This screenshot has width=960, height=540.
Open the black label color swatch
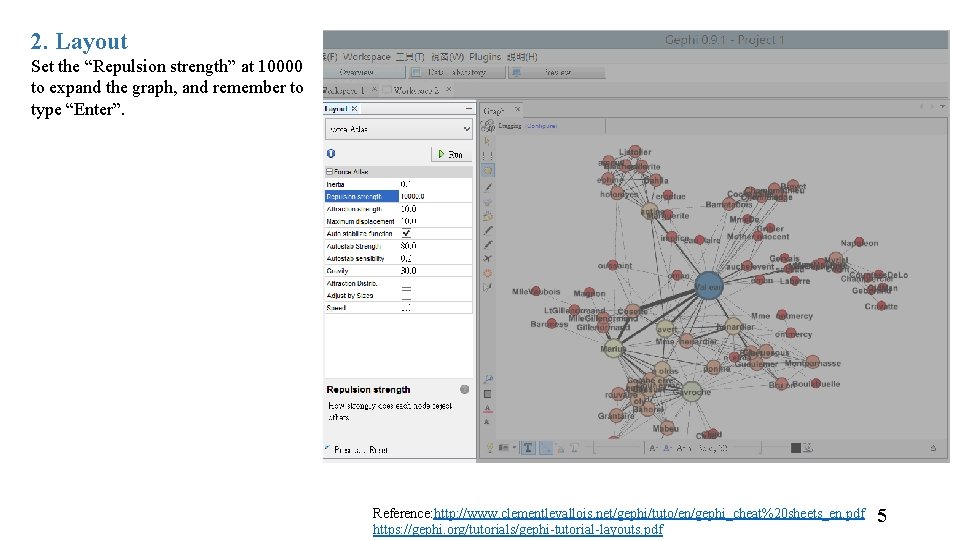click(795, 448)
